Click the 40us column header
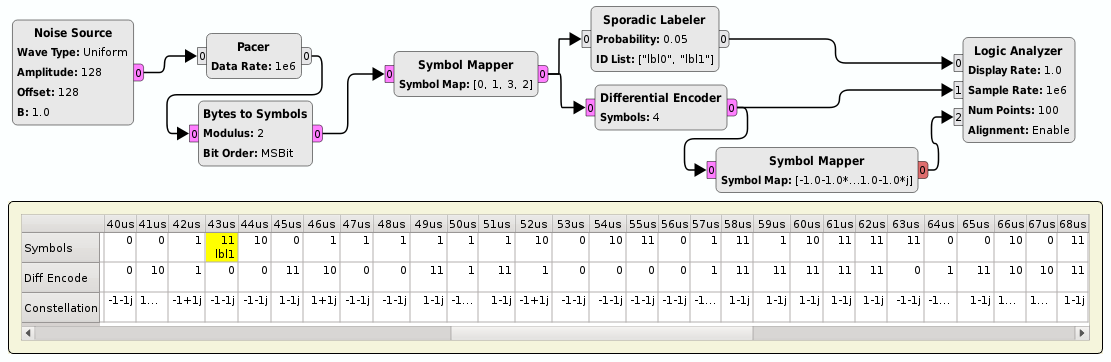This screenshot has width=1111, height=362. (120, 224)
